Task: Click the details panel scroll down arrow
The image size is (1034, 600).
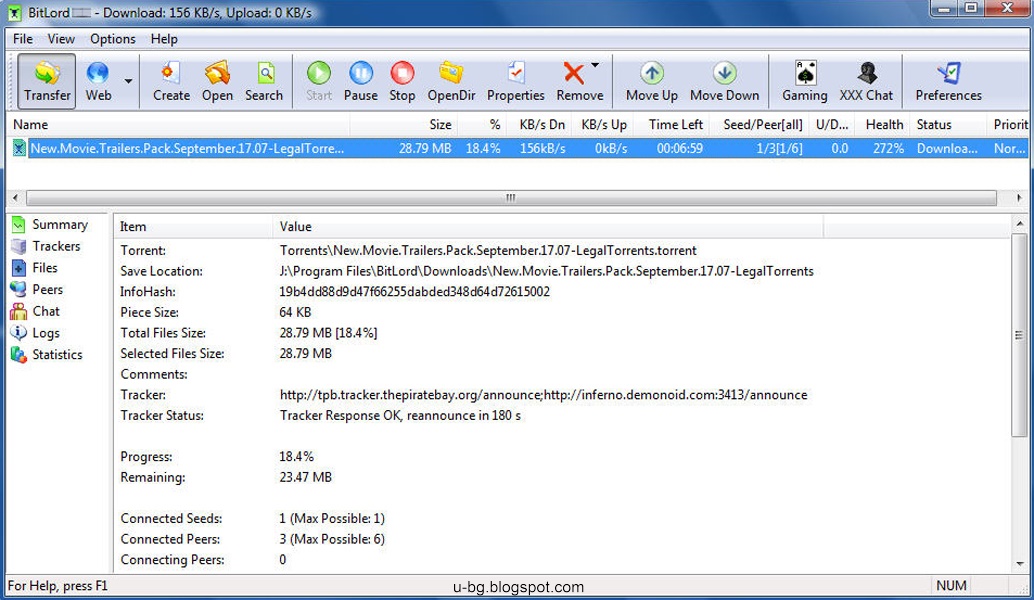Action: tap(1019, 564)
